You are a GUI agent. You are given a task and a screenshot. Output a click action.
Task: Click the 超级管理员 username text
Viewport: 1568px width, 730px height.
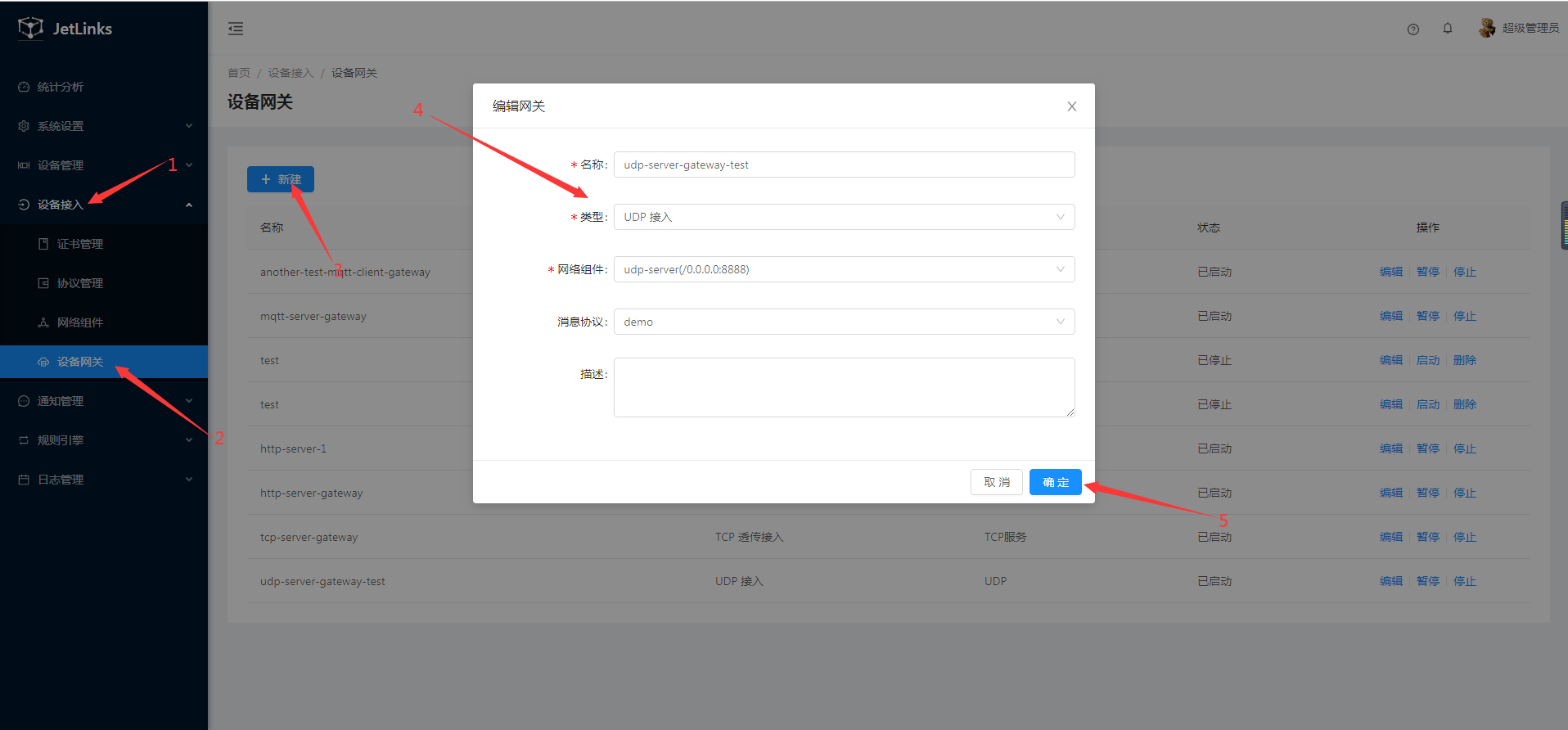[1530, 28]
